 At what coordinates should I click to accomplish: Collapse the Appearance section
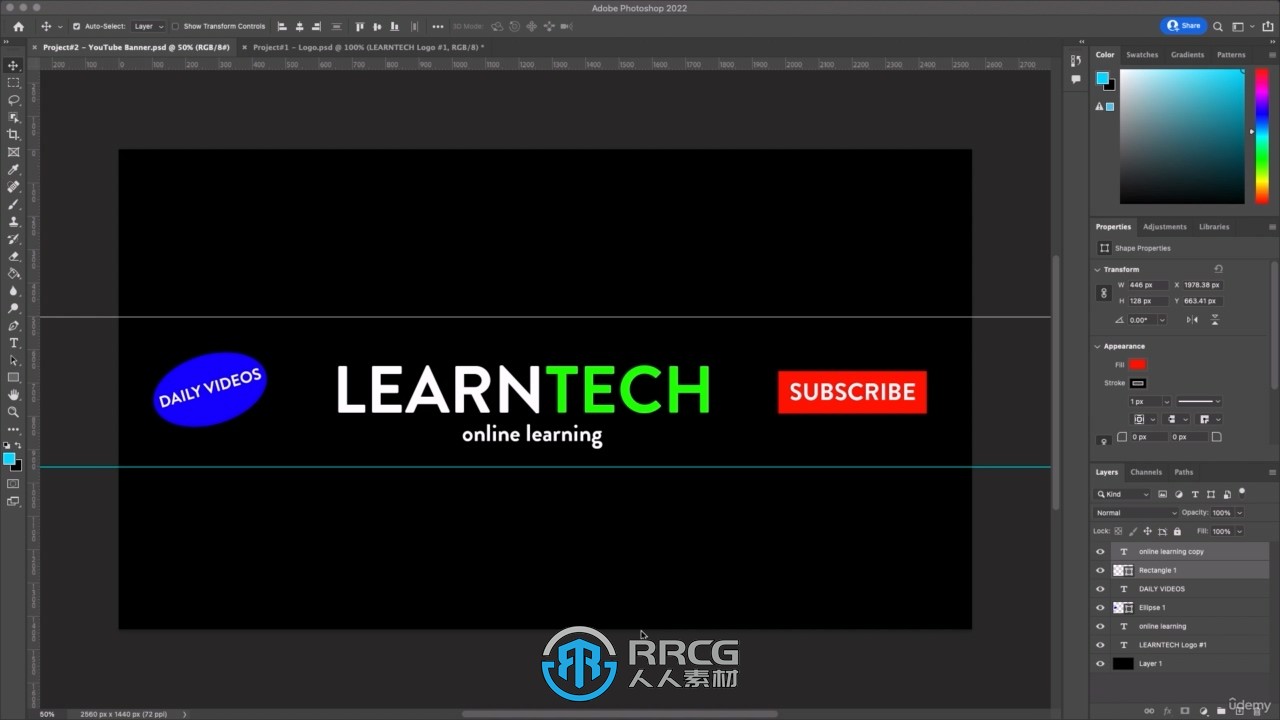click(1098, 346)
